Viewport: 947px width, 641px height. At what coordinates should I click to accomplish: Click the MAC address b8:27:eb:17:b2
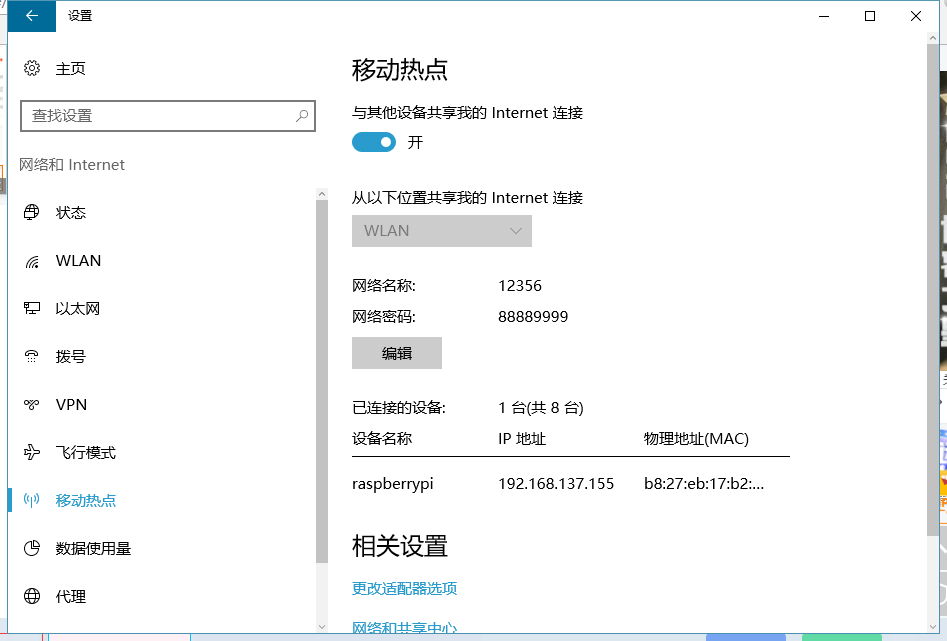point(704,483)
